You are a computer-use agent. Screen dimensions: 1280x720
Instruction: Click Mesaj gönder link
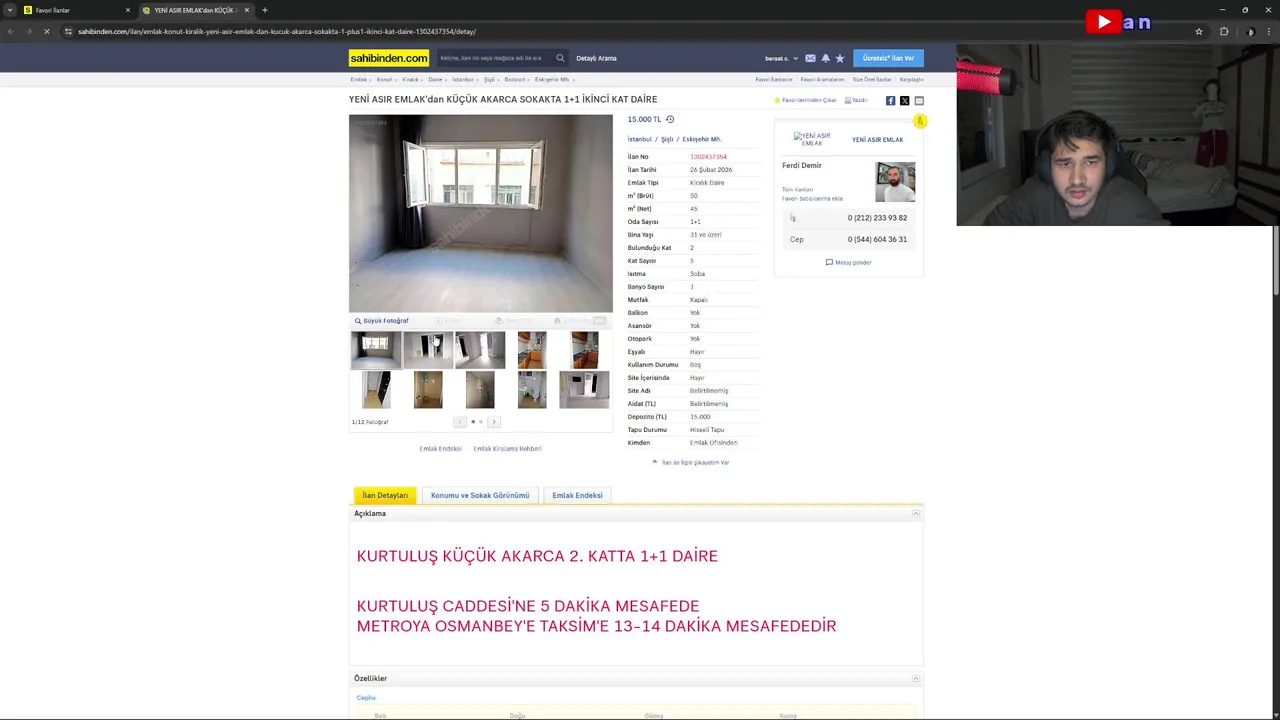(x=849, y=262)
